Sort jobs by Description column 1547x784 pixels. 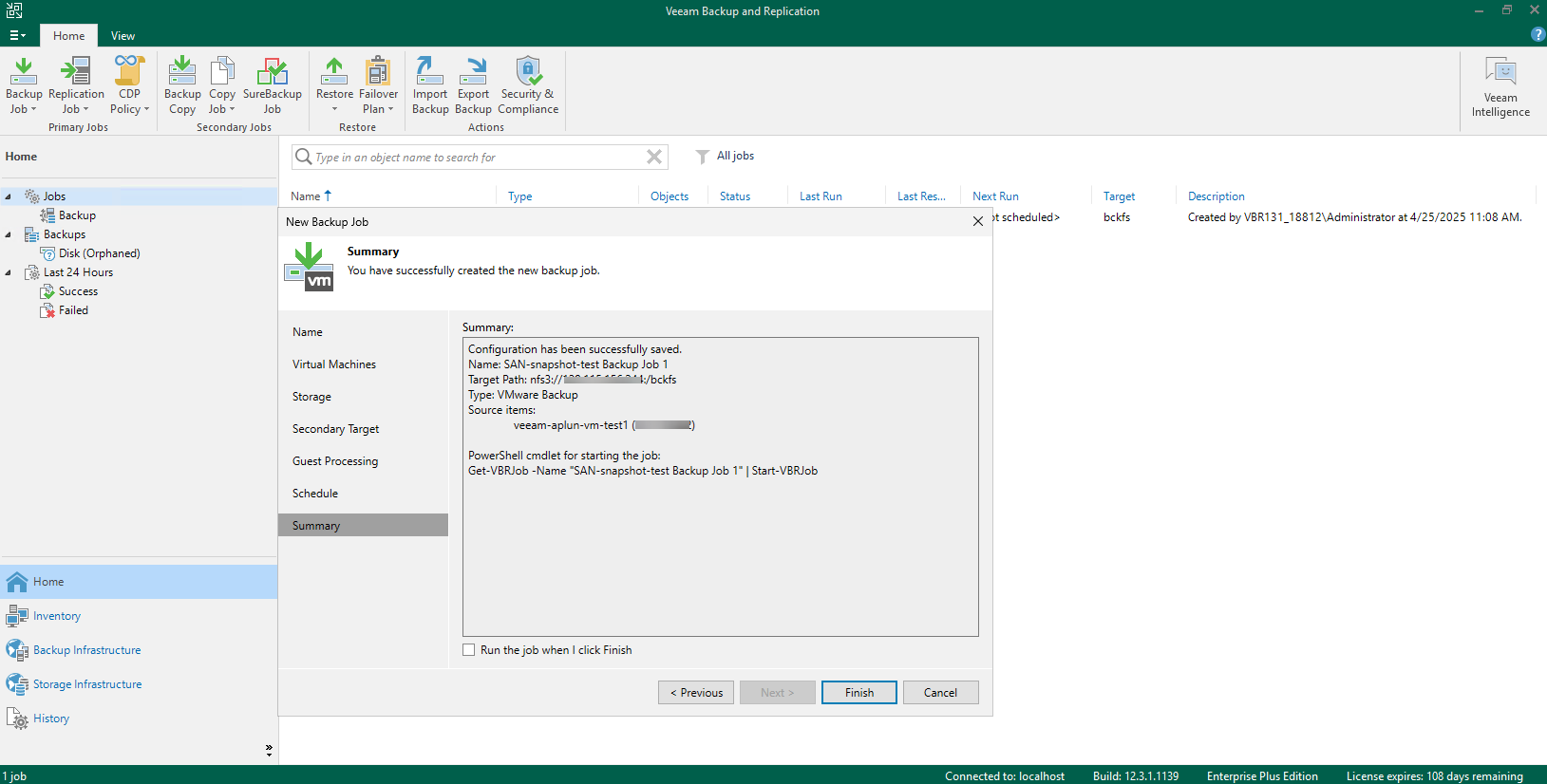pyautogui.click(x=1216, y=196)
